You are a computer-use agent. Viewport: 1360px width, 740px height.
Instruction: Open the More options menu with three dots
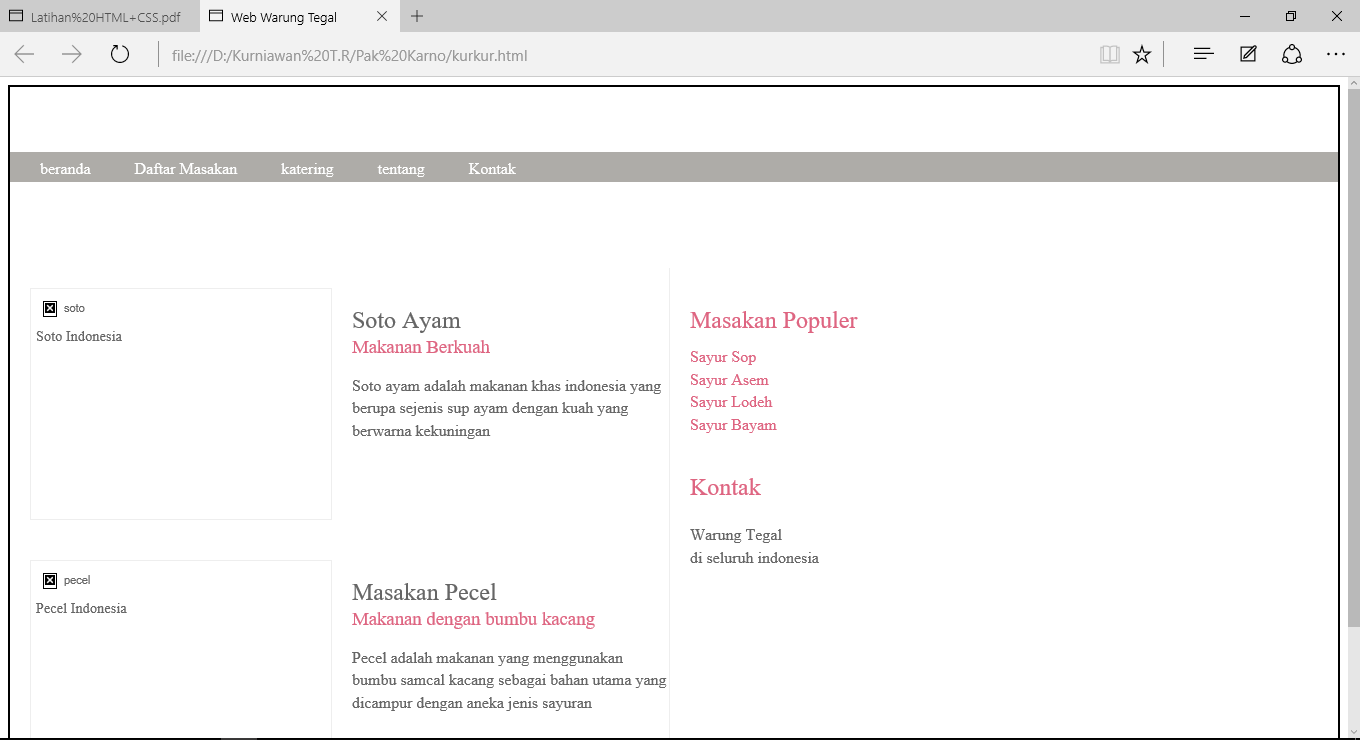(x=1336, y=54)
